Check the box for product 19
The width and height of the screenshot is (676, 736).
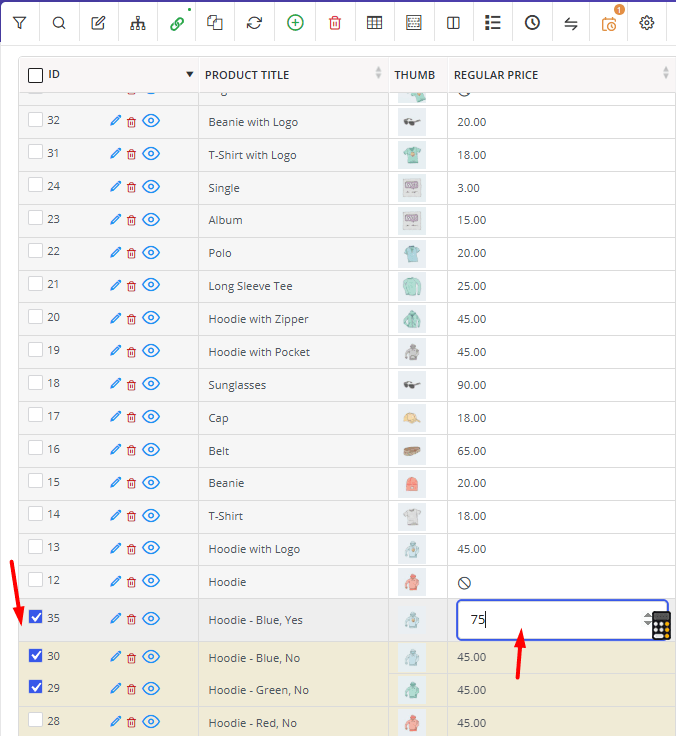coord(35,349)
